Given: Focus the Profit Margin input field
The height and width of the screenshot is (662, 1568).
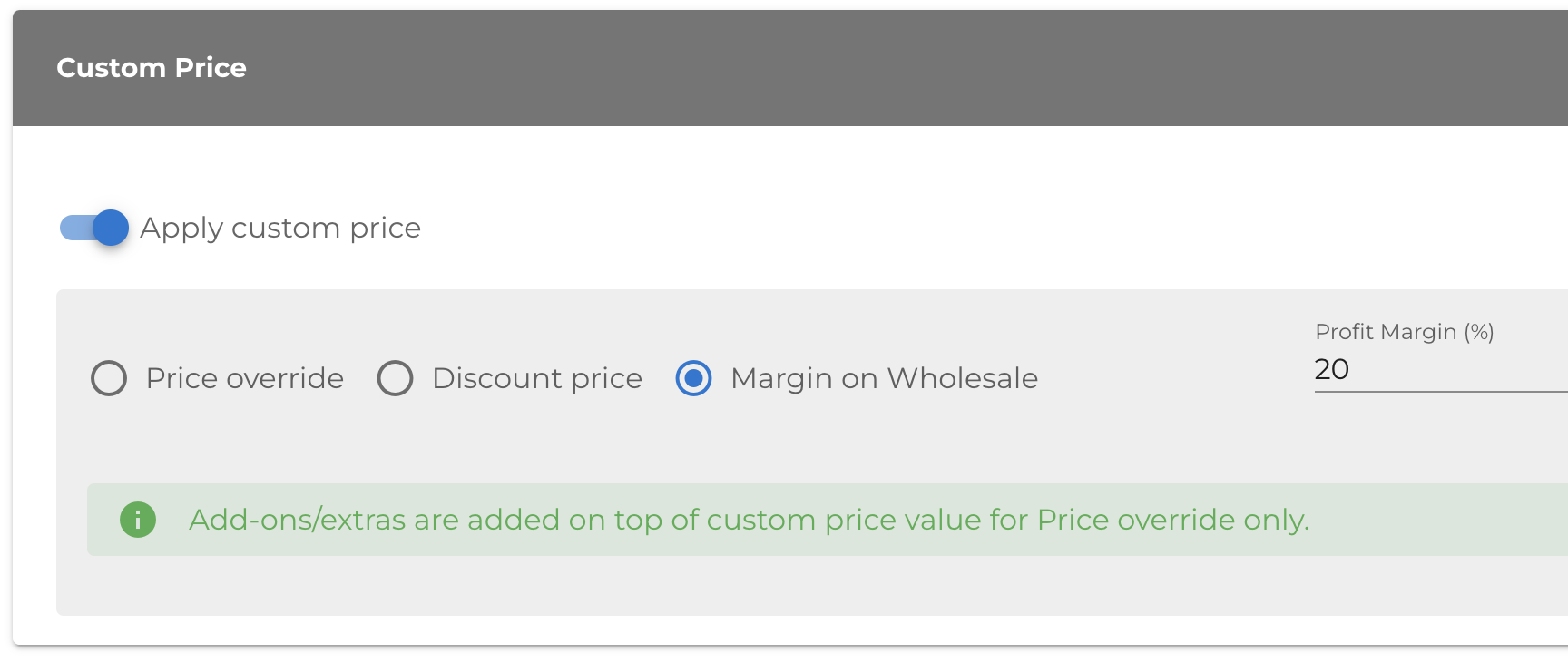Looking at the screenshot, I should 1441,370.
